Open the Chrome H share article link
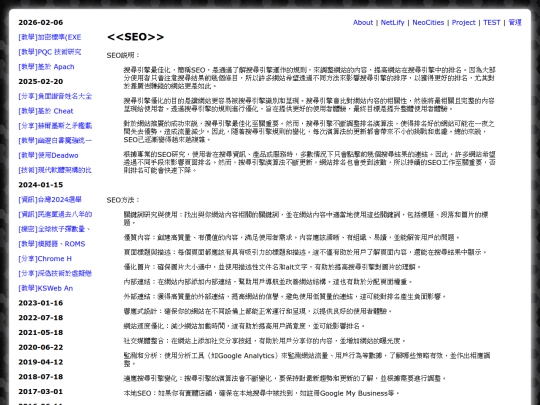Viewport: 540px width, 405px height. click(45, 259)
